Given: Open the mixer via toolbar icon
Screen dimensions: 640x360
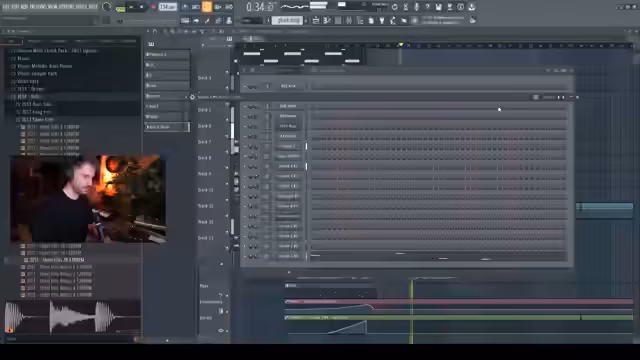Looking at the screenshot, I should (x=349, y=20).
